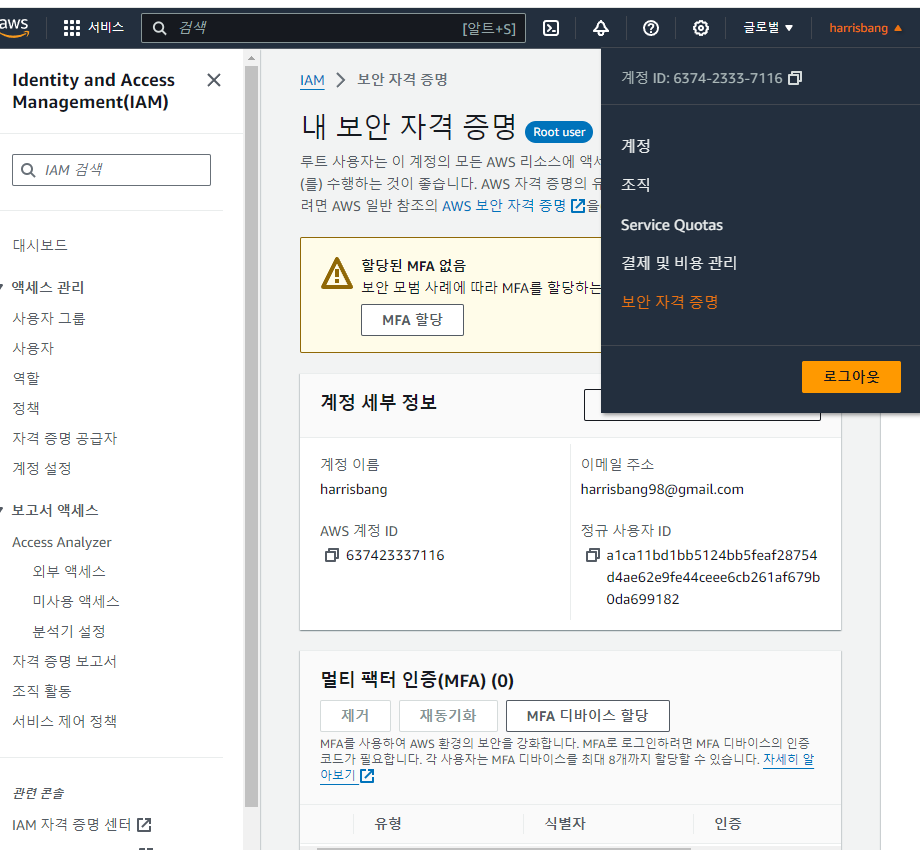Click the 계정 이름 value harrisbang
Image resolution: width=920 pixels, height=850 pixels.
click(x=353, y=489)
